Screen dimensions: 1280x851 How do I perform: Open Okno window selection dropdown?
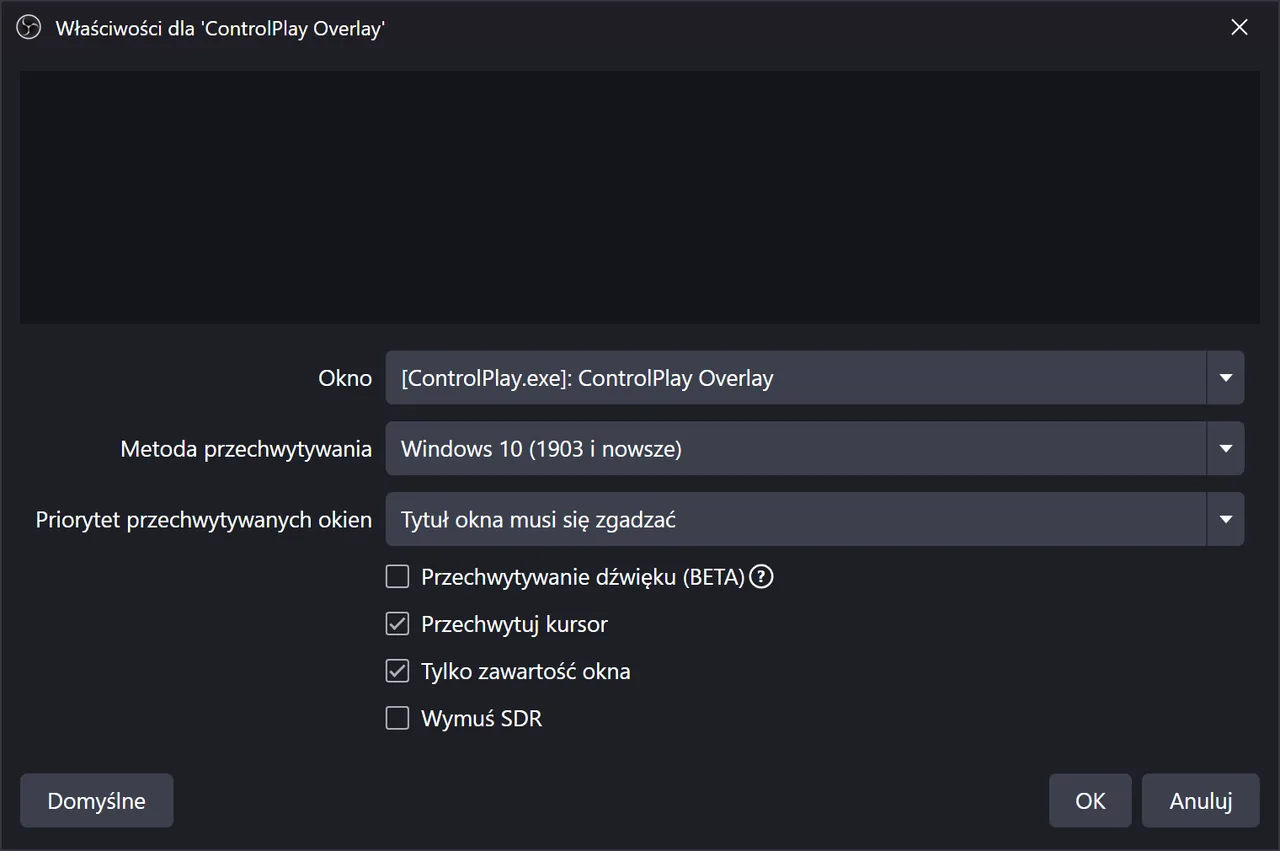pos(815,378)
